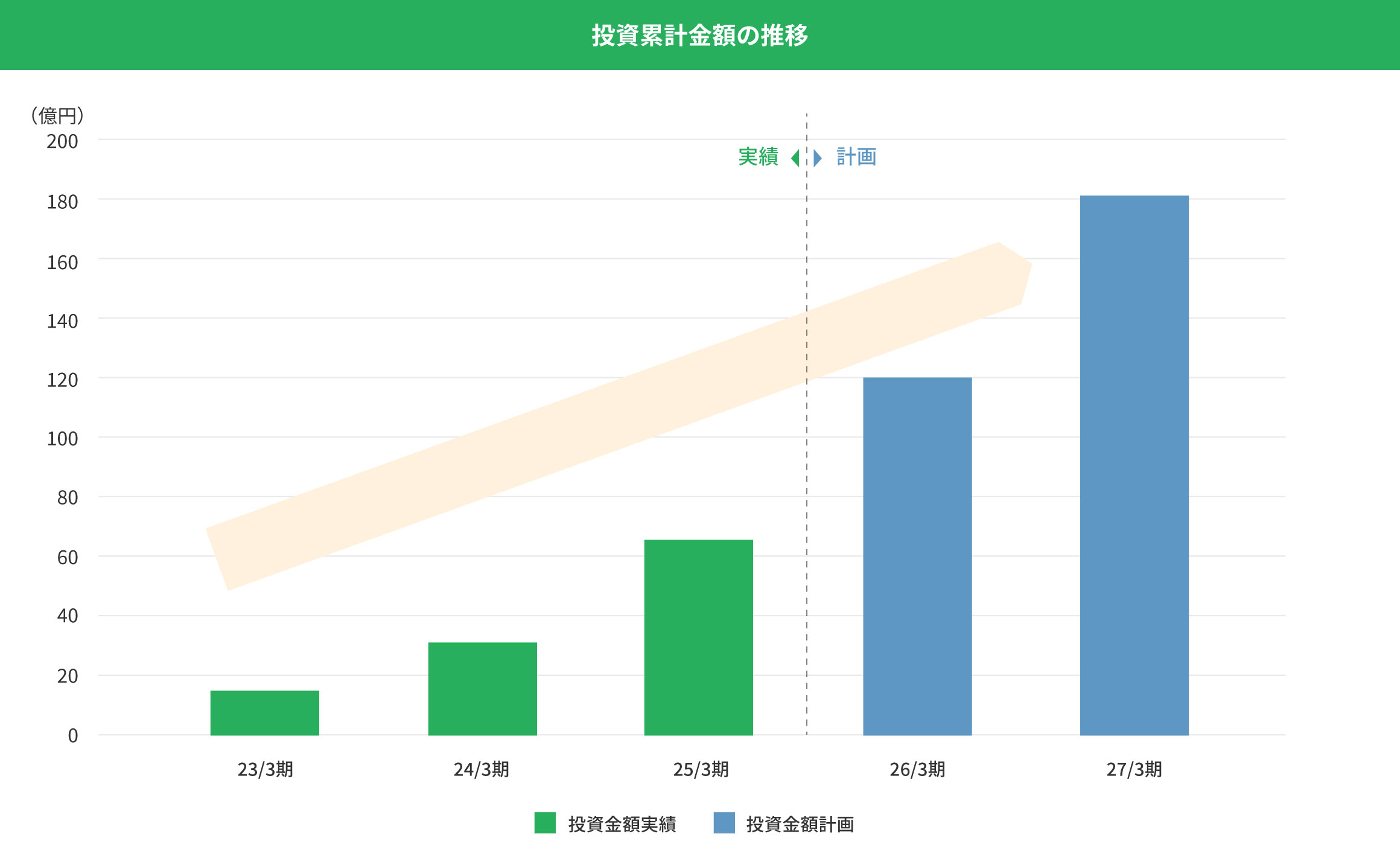1400x863 pixels.
Task: Click the 26/3期 blue plan bar
Action: 917,556
